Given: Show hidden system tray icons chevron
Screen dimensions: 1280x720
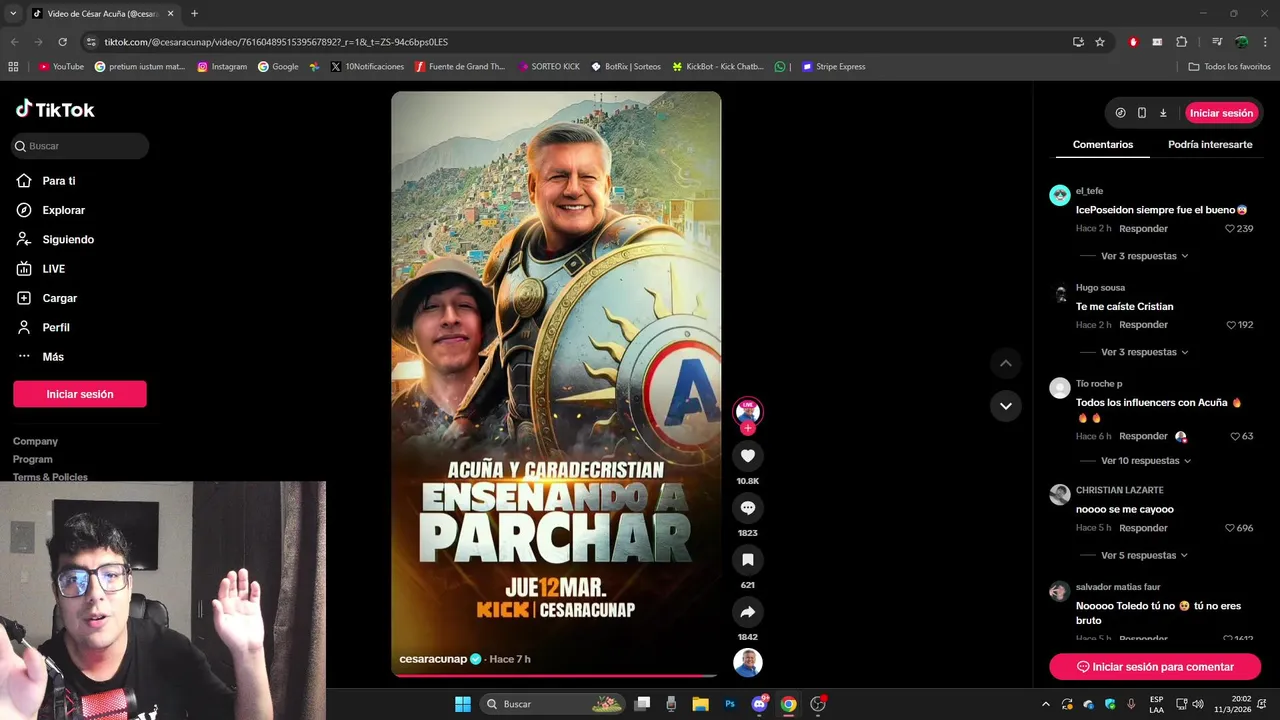Looking at the screenshot, I should 1046,704.
